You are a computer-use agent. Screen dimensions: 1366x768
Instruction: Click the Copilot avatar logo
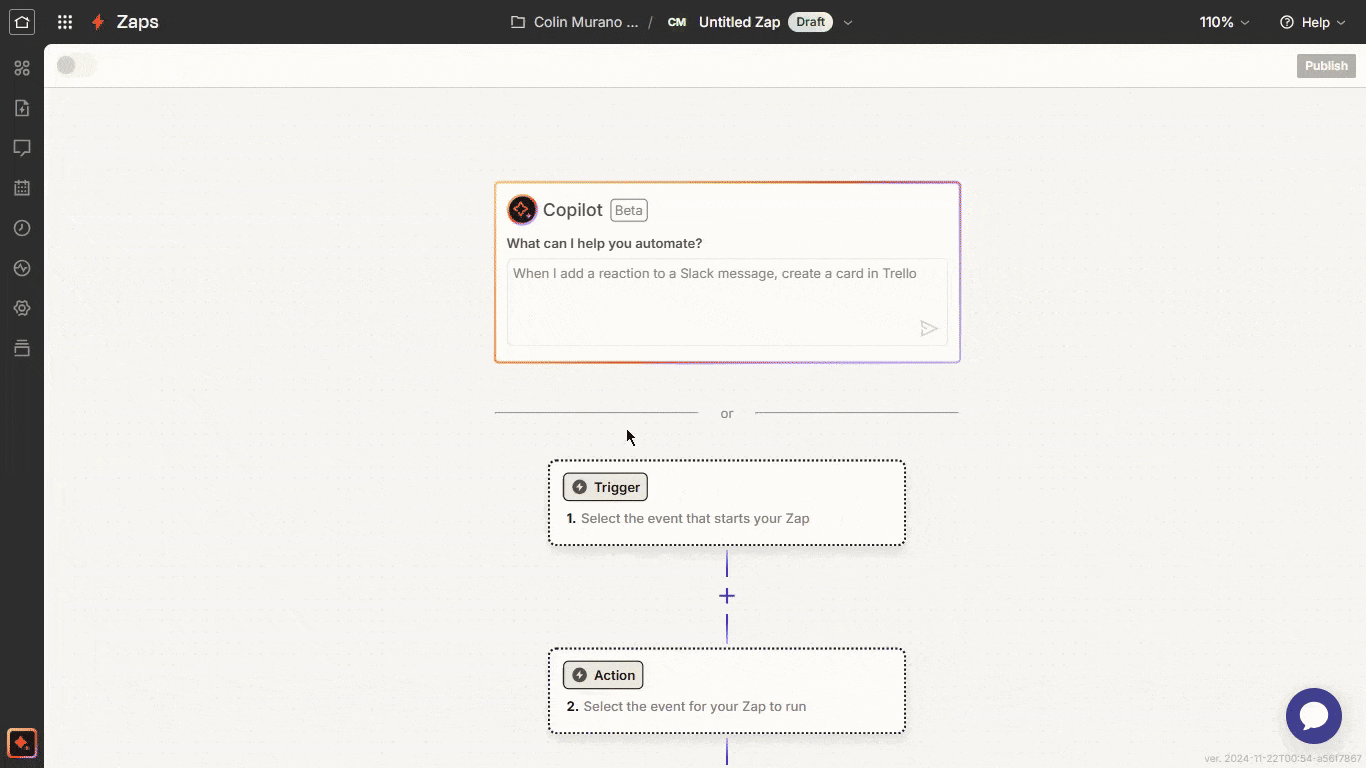pos(522,210)
